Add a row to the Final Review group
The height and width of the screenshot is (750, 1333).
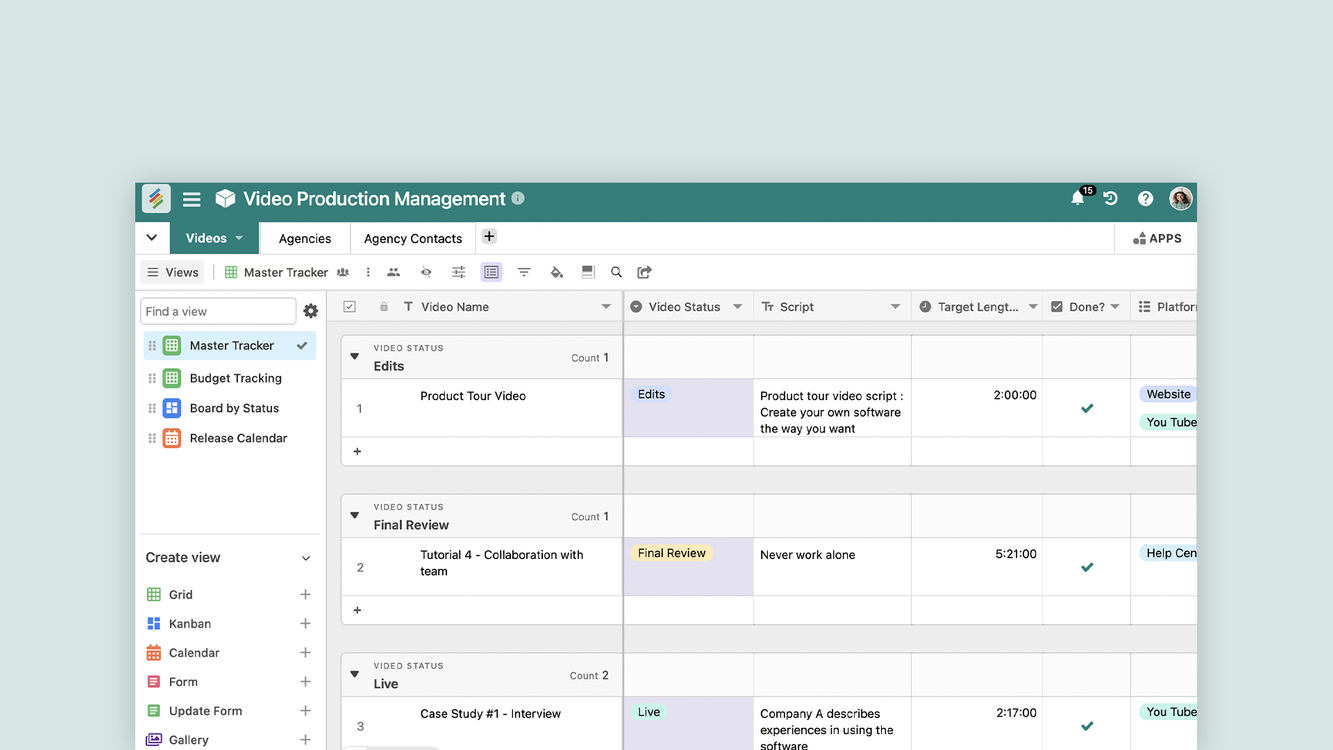coord(357,610)
